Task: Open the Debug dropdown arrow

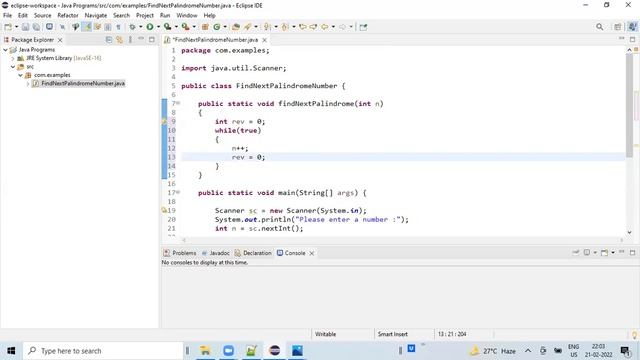Action: pyautogui.click(x=140, y=27)
